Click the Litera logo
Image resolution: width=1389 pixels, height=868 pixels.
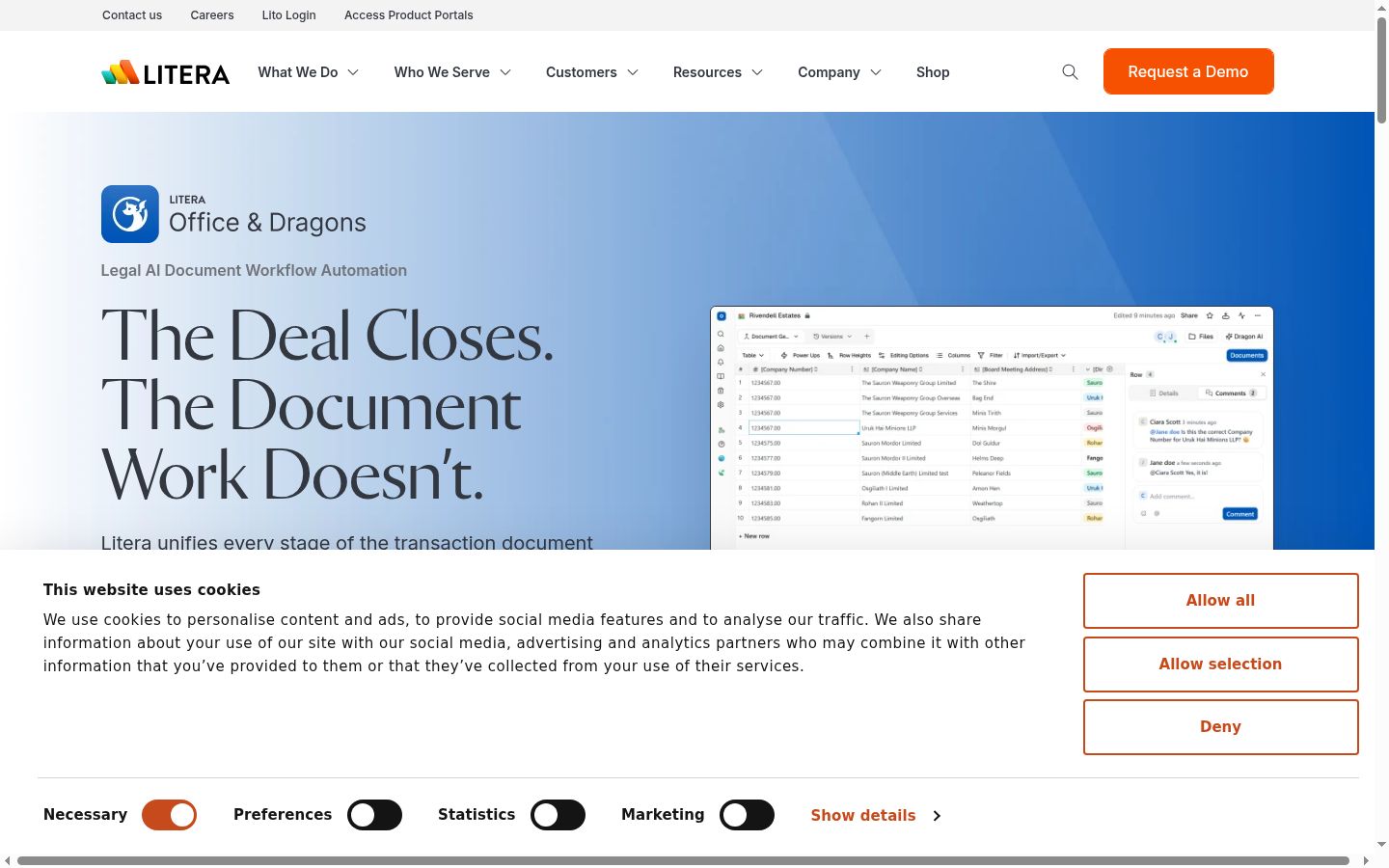[165, 72]
